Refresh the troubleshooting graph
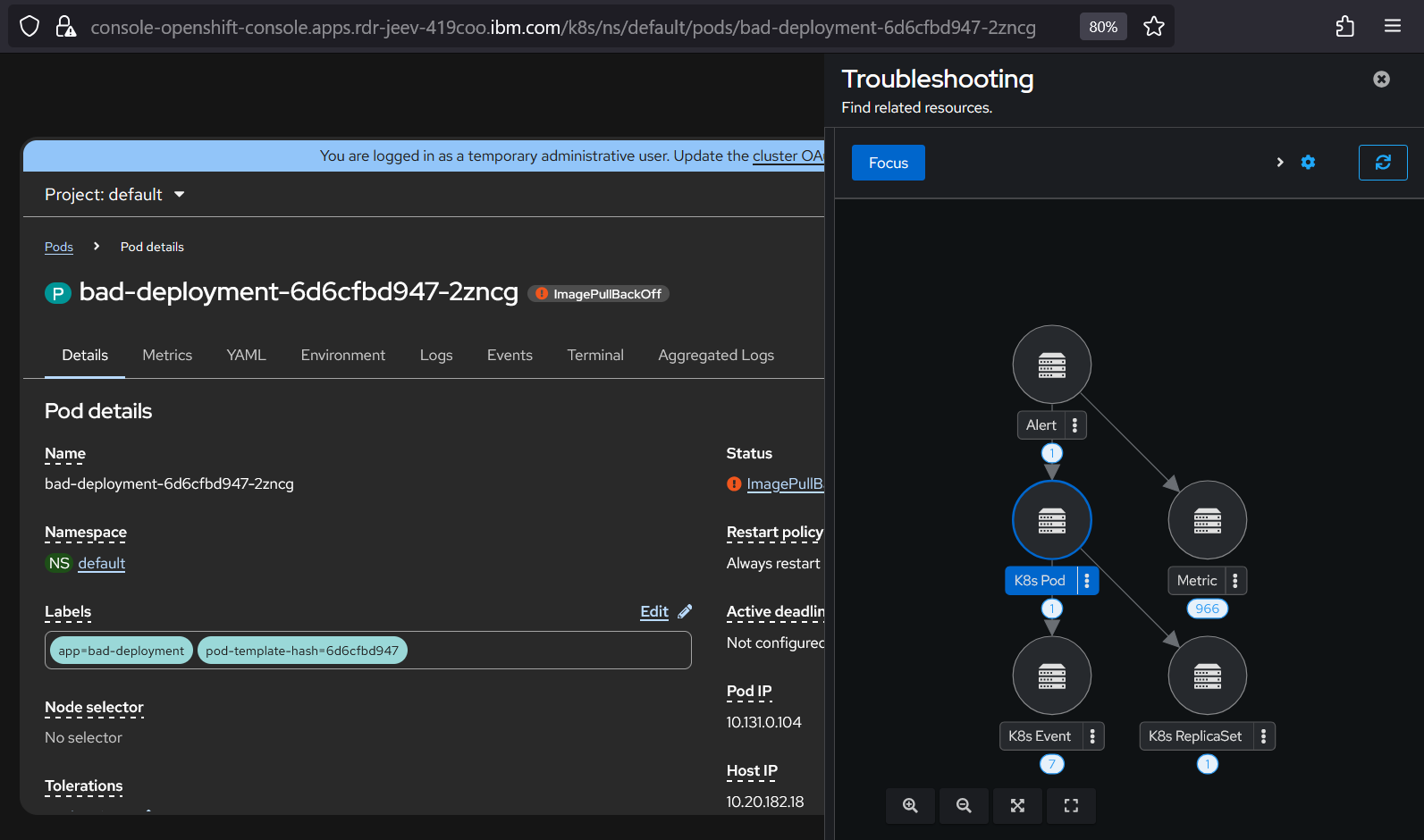This screenshot has height=840, width=1424. pos(1383,163)
